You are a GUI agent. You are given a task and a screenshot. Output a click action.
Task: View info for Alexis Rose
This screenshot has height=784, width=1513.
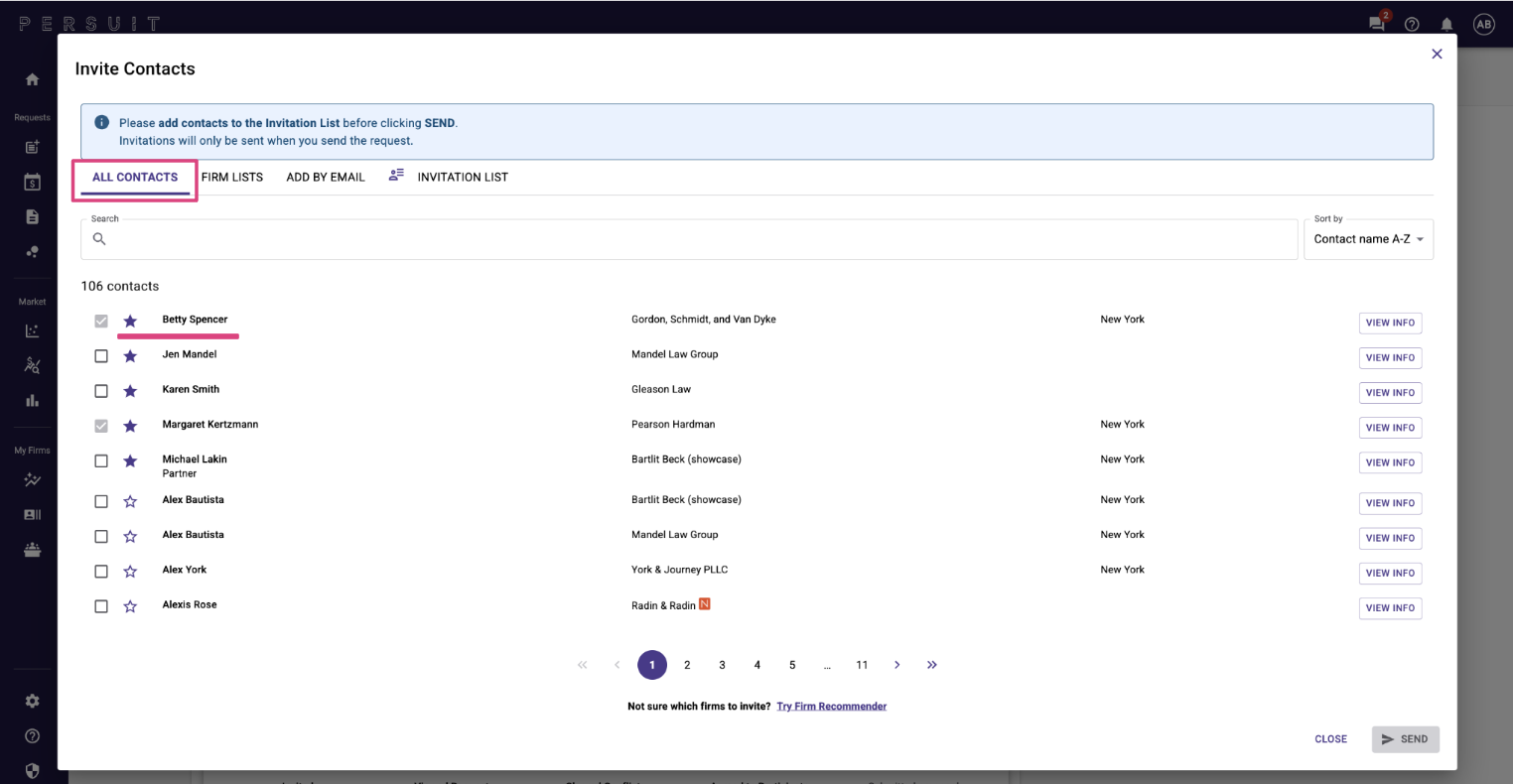point(1390,607)
